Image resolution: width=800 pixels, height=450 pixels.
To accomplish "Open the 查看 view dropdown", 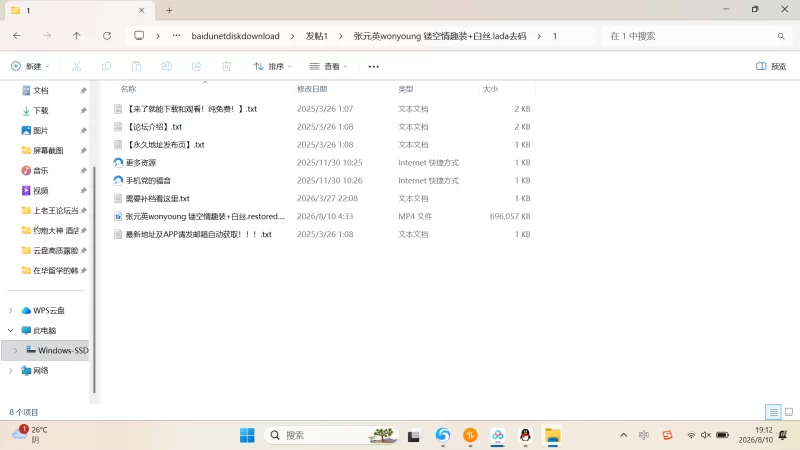I will pos(329,66).
